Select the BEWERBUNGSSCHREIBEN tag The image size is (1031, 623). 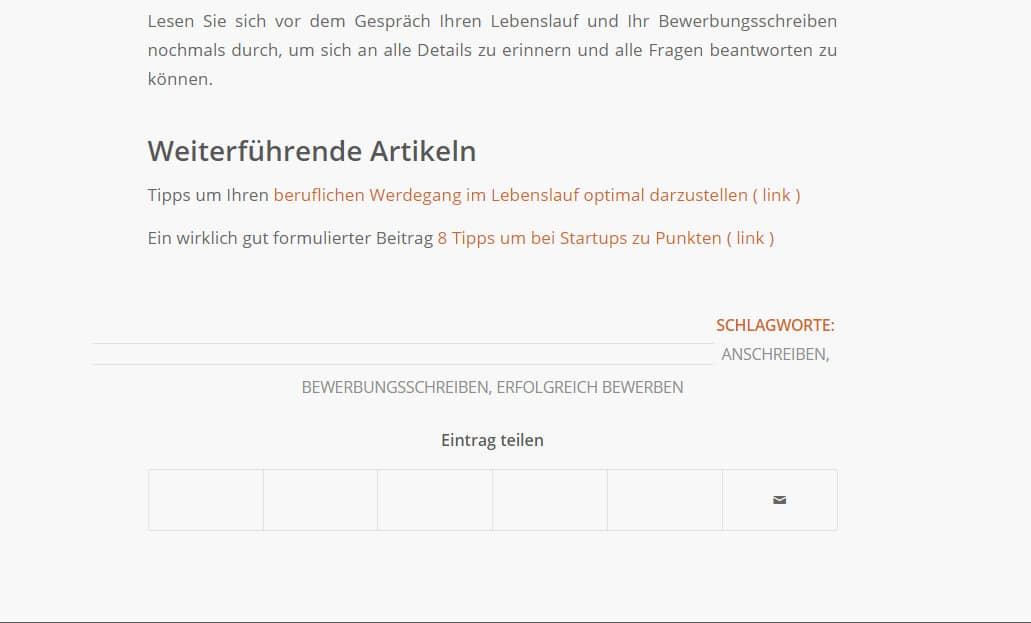(x=395, y=387)
